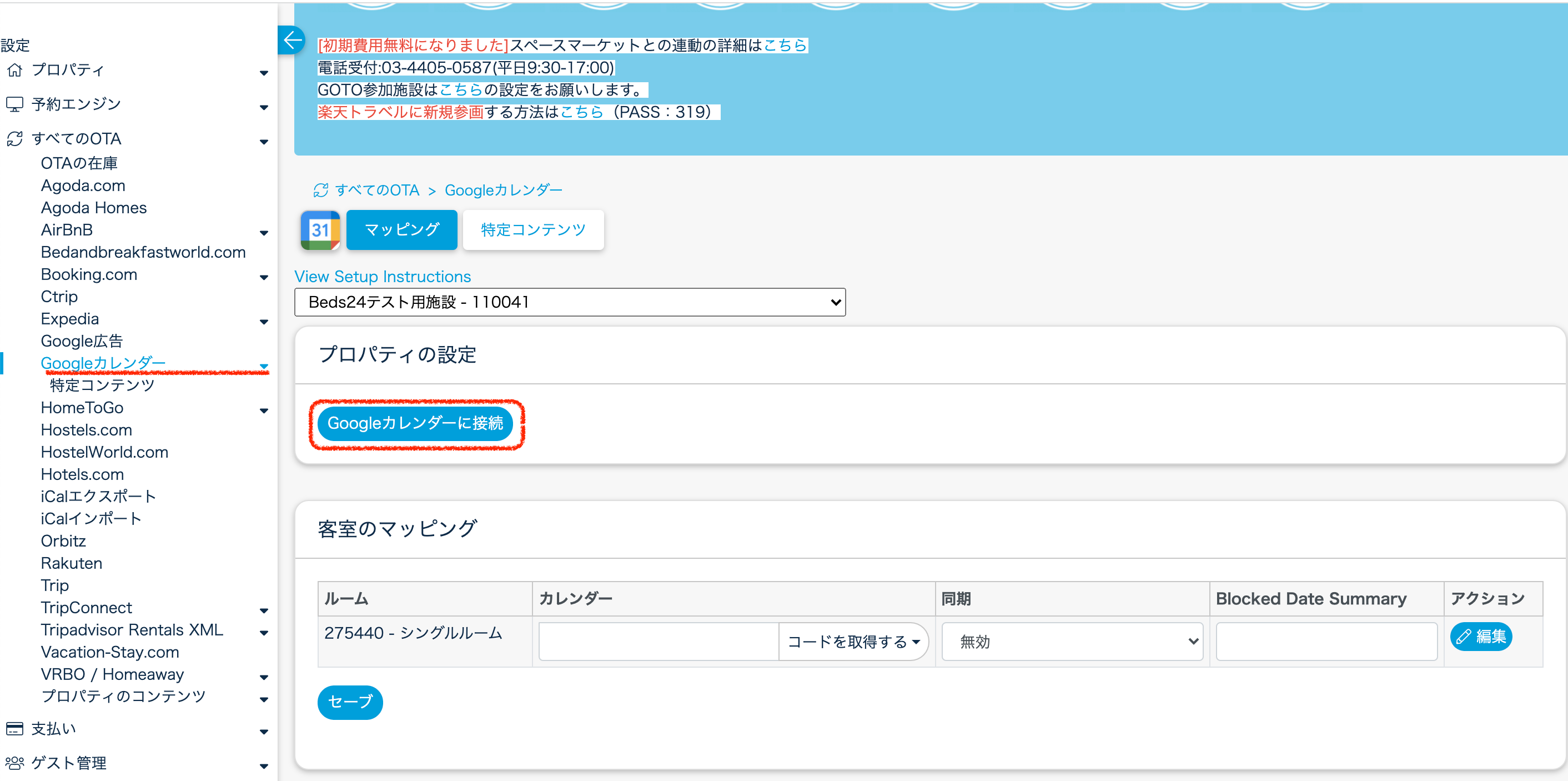Screen dimensions: 1568x781
Task: Open the View Setup Instructions link
Action: 382,277
